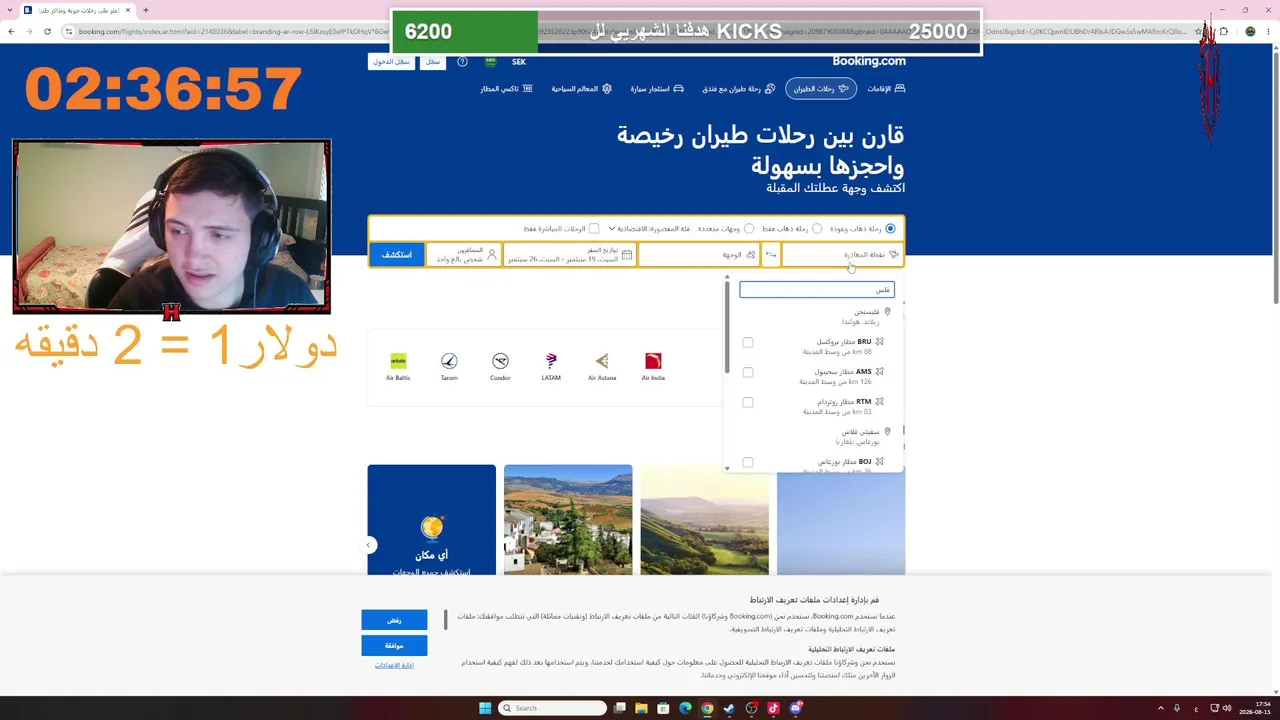The height and width of the screenshot is (720, 1280).
Task: Select the رحلة ذهاب فقط one-way radio
Action: coord(817,229)
